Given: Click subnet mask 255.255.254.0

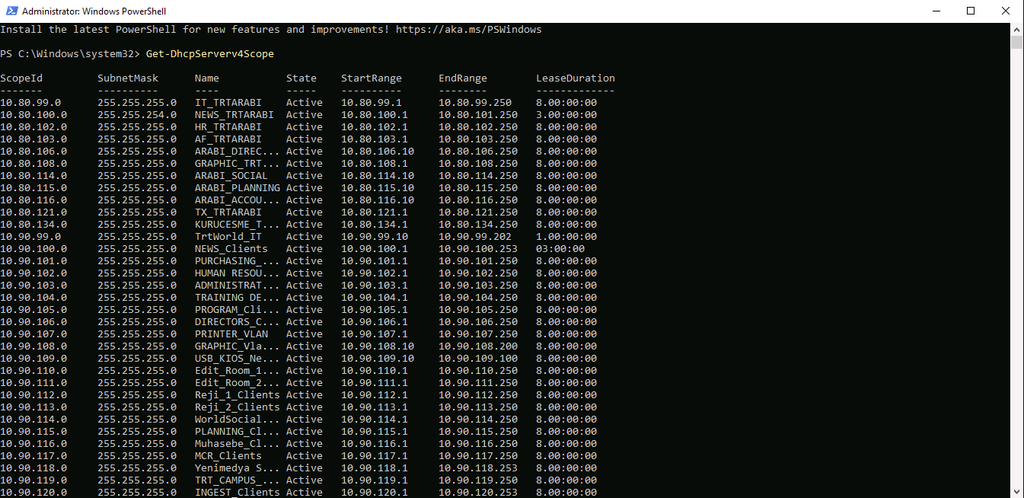Looking at the screenshot, I should [137, 115].
